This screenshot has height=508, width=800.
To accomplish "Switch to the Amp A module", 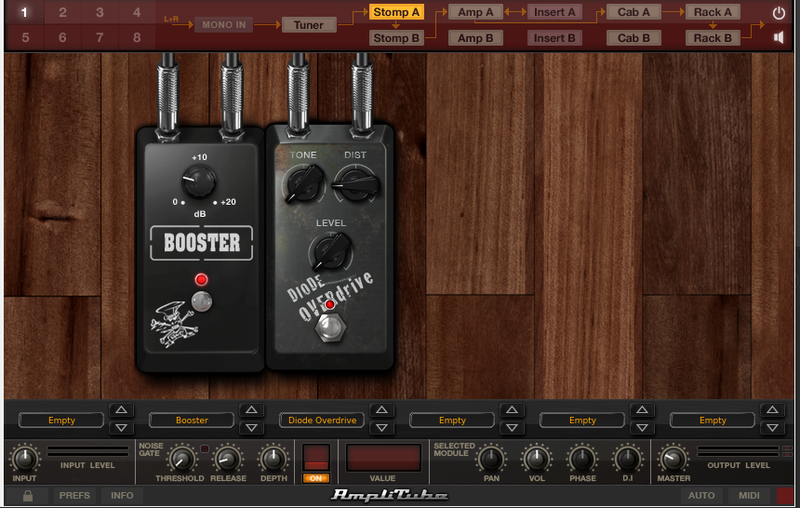I will [x=476, y=12].
